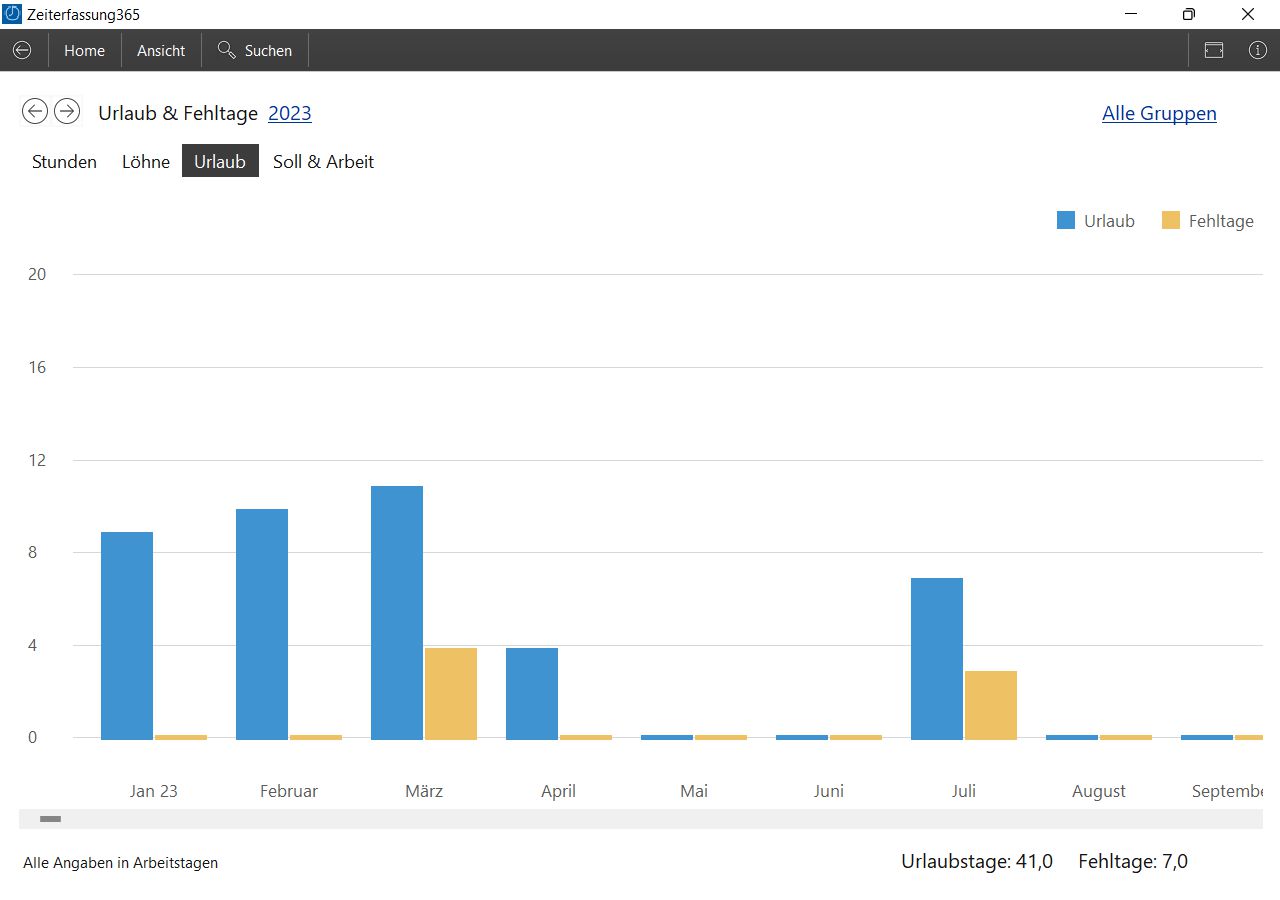This screenshot has height=900, width=1280.
Task: Click the magnifier Suchen search icon
Action: pos(227,50)
